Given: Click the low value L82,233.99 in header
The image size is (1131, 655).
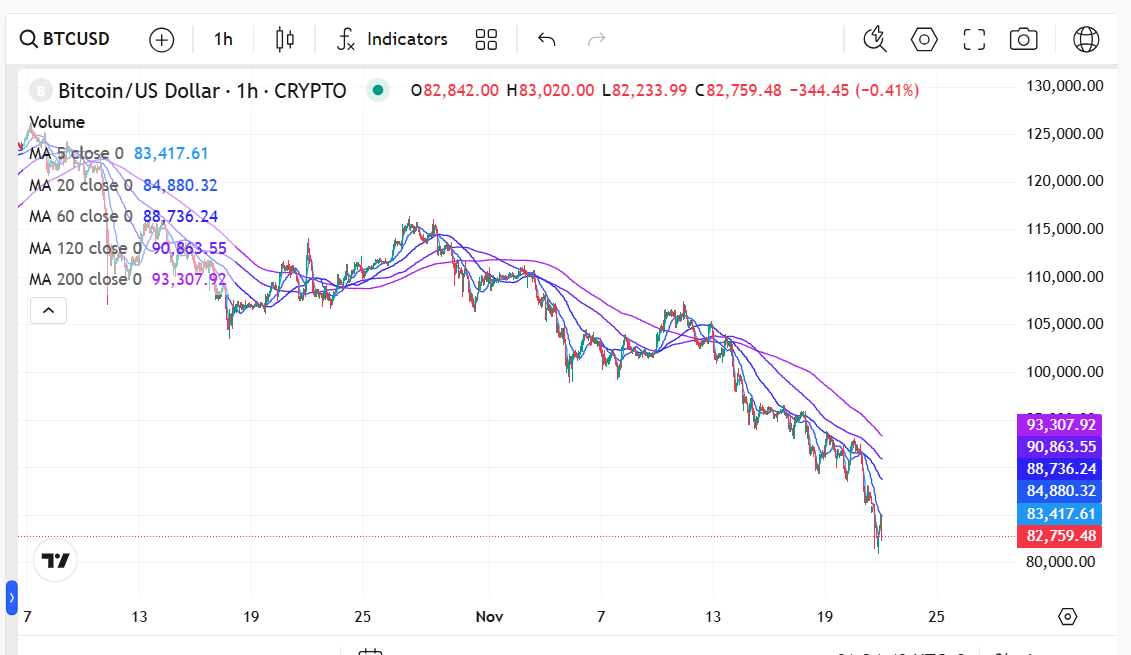Looking at the screenshot, I should 644,91.
